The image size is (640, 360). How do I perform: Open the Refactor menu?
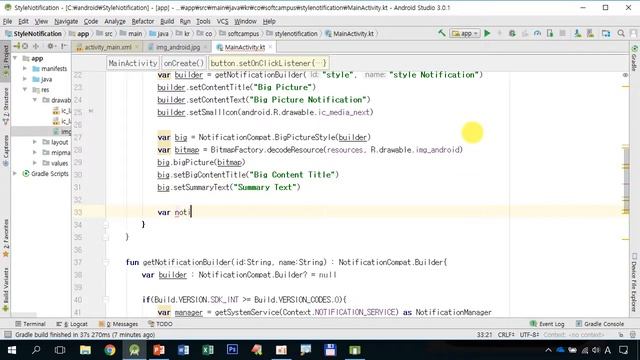[x=142, y=21]
